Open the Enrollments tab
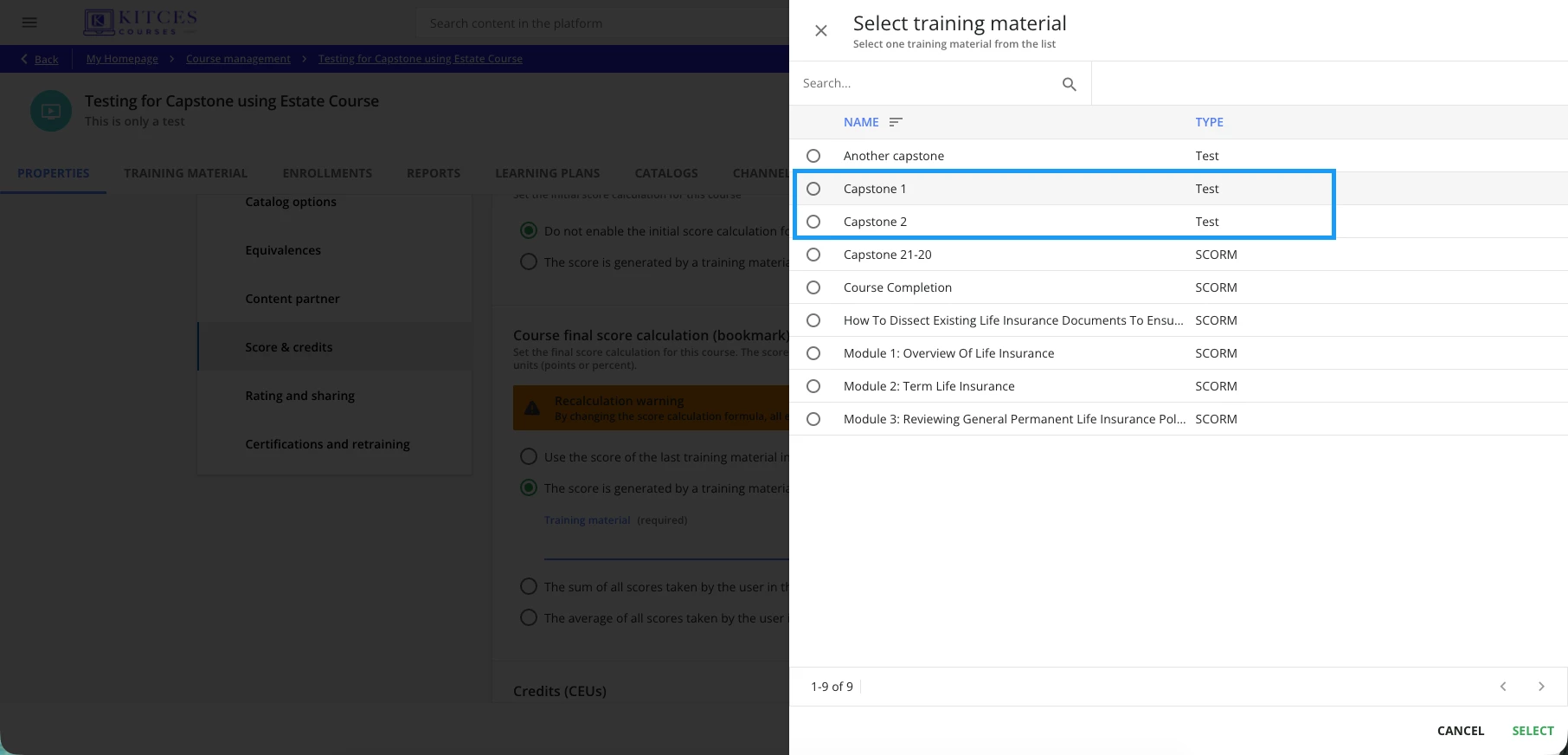The image size is (1568, 755). [x=327, y=173]
